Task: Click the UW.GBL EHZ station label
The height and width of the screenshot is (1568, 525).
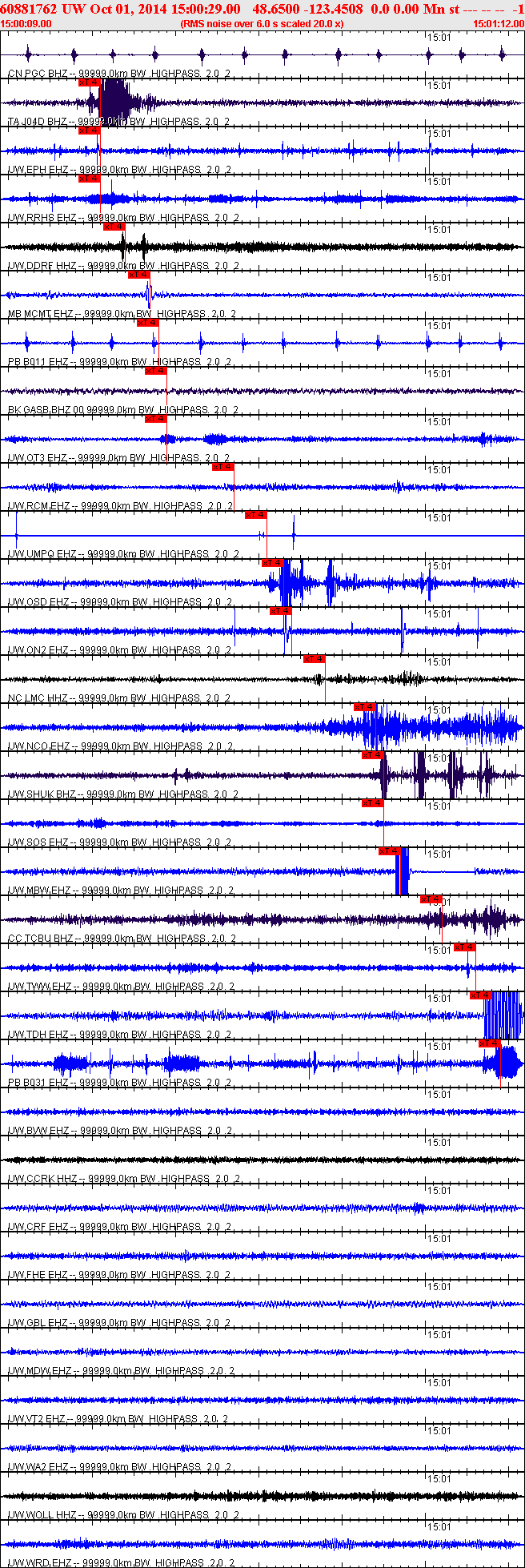Action: click(x=118, y=1323)
